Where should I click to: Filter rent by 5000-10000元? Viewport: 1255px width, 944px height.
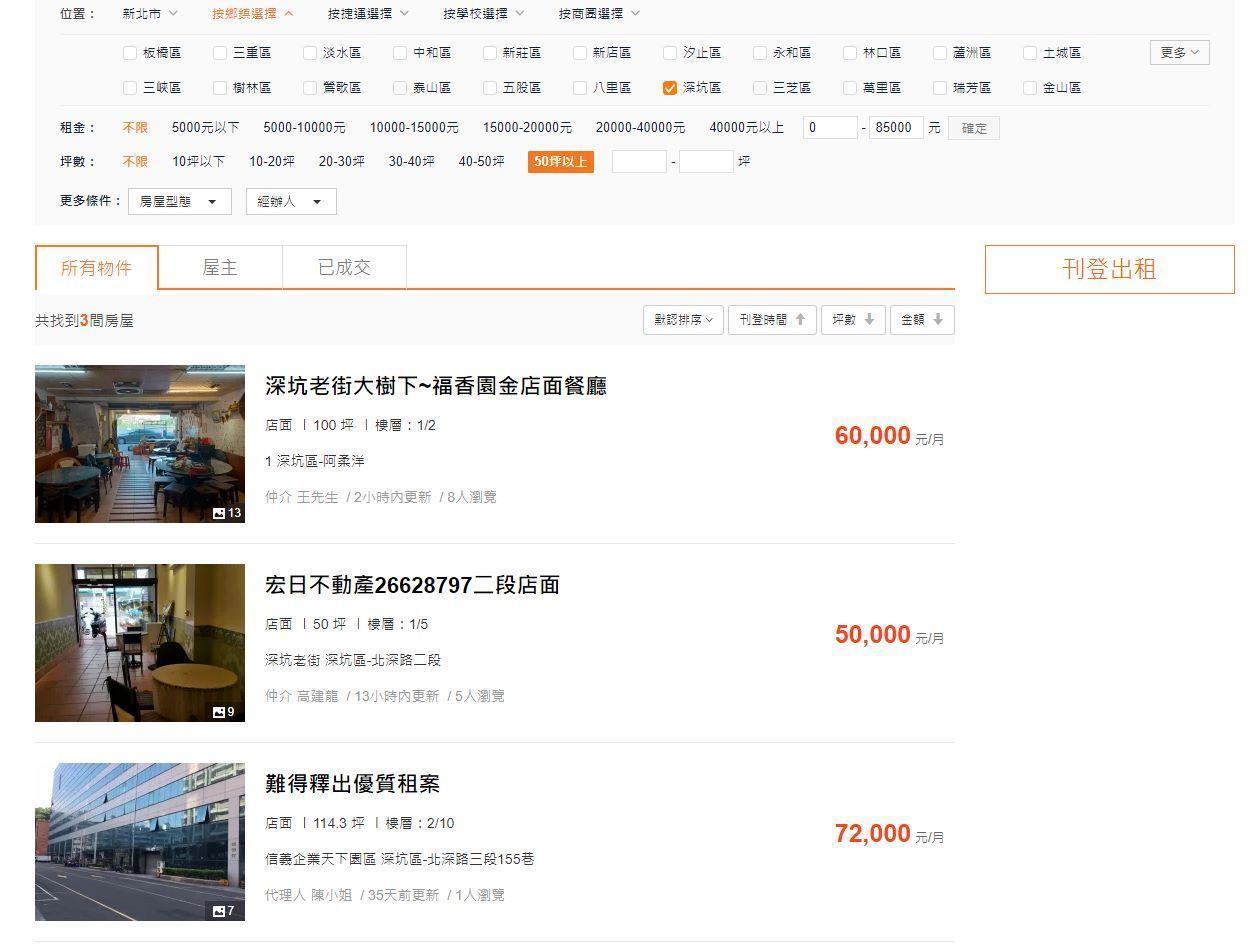tap(304, 128)
